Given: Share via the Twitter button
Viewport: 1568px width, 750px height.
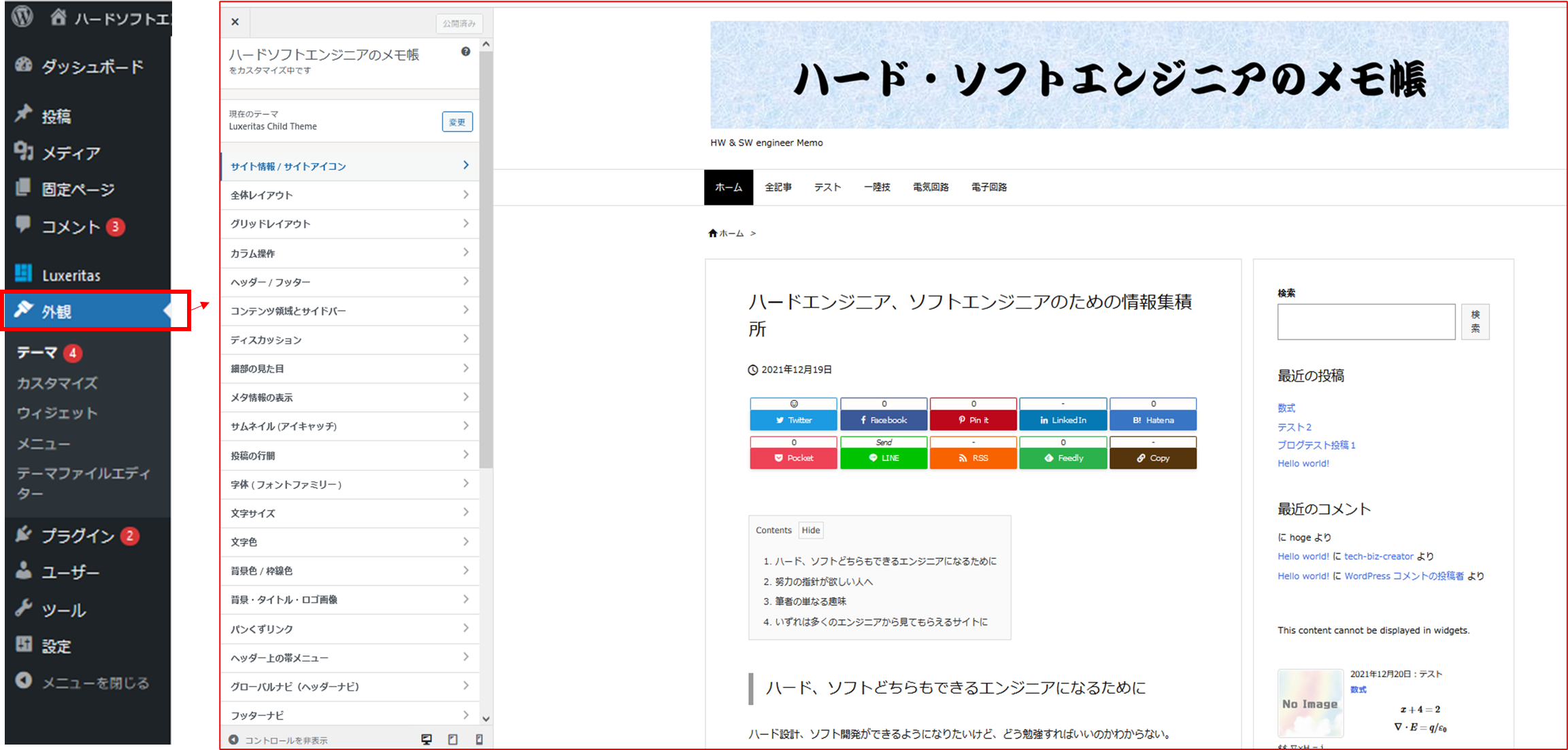Looking at the screenshot, I should [793, 420].
